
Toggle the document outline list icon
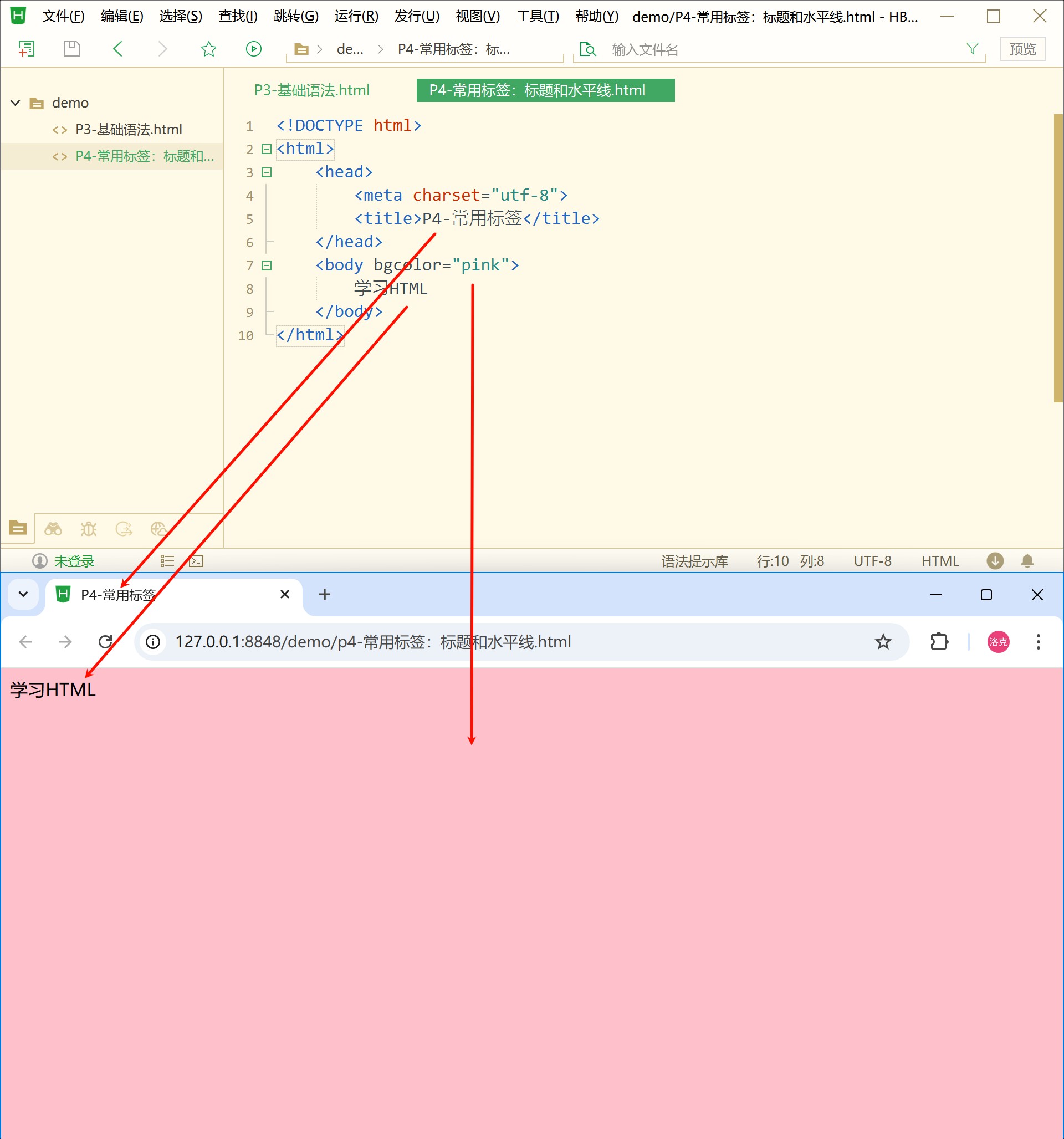[167, 561]
